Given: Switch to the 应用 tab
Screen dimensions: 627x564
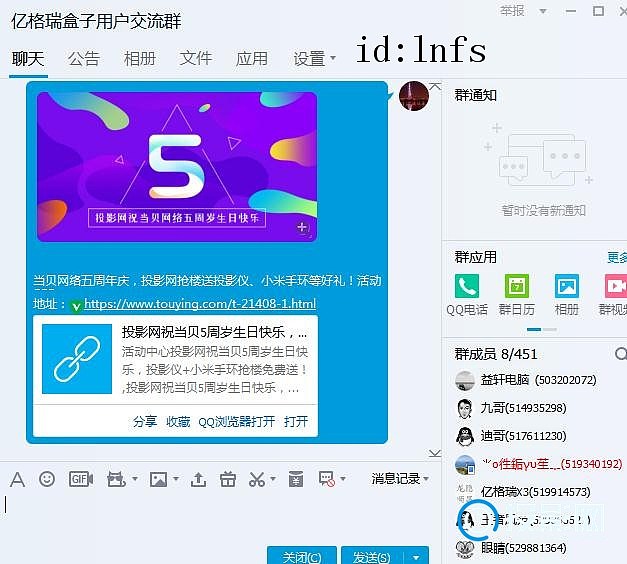Looking at the screenshot, I should pyautogui.click(x=252, y=59).
